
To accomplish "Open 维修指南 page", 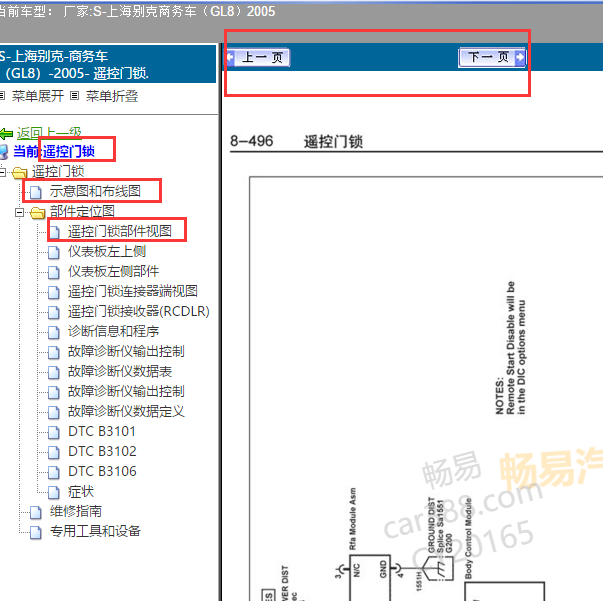I will click(76, 511).
